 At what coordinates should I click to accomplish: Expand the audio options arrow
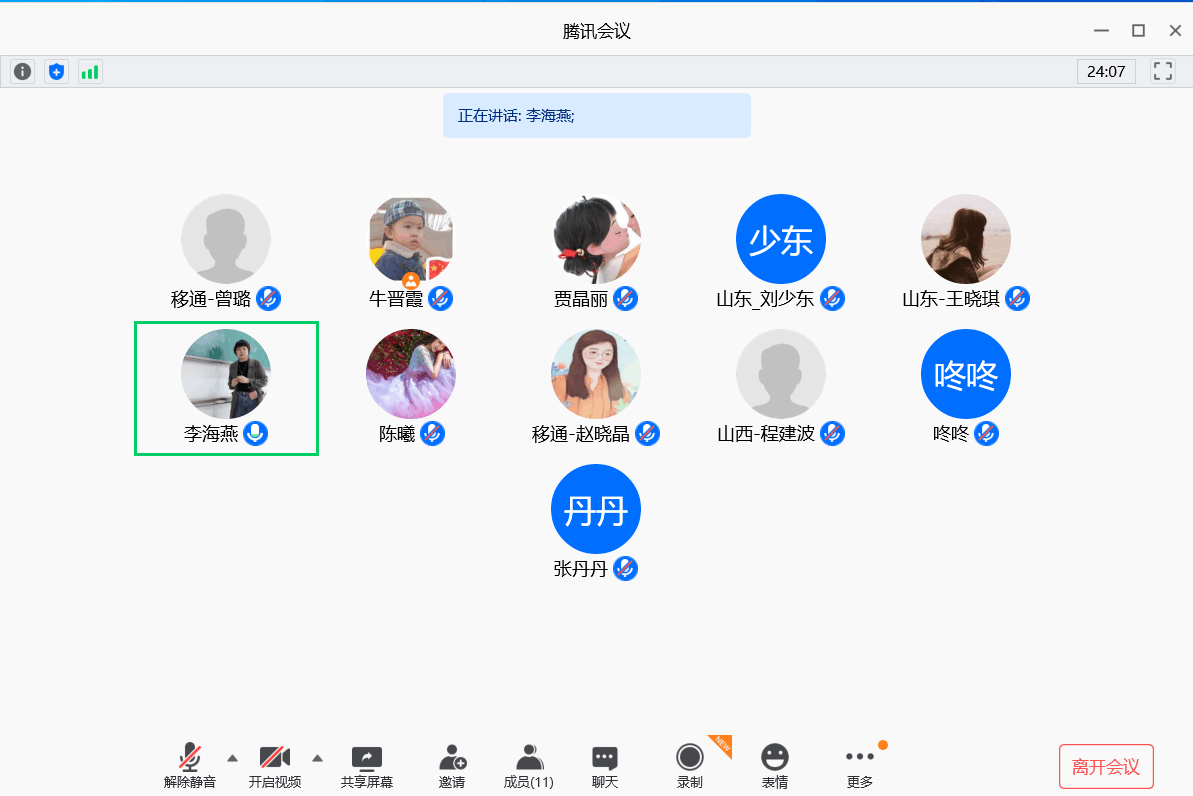(232, 757)
